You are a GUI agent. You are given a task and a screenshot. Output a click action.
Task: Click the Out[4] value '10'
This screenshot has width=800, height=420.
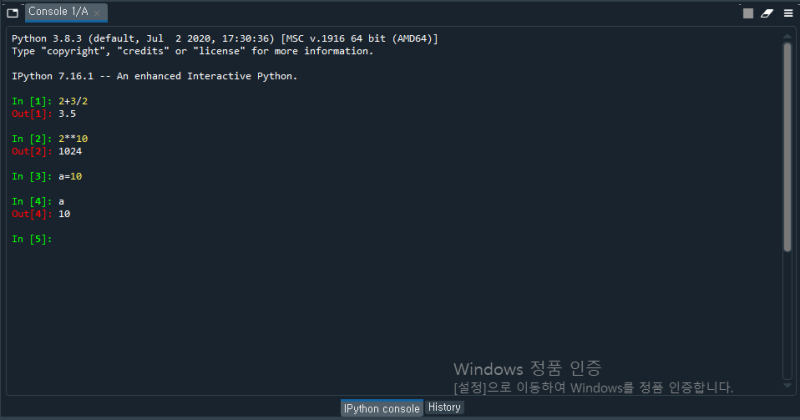(x=64, y=214)
